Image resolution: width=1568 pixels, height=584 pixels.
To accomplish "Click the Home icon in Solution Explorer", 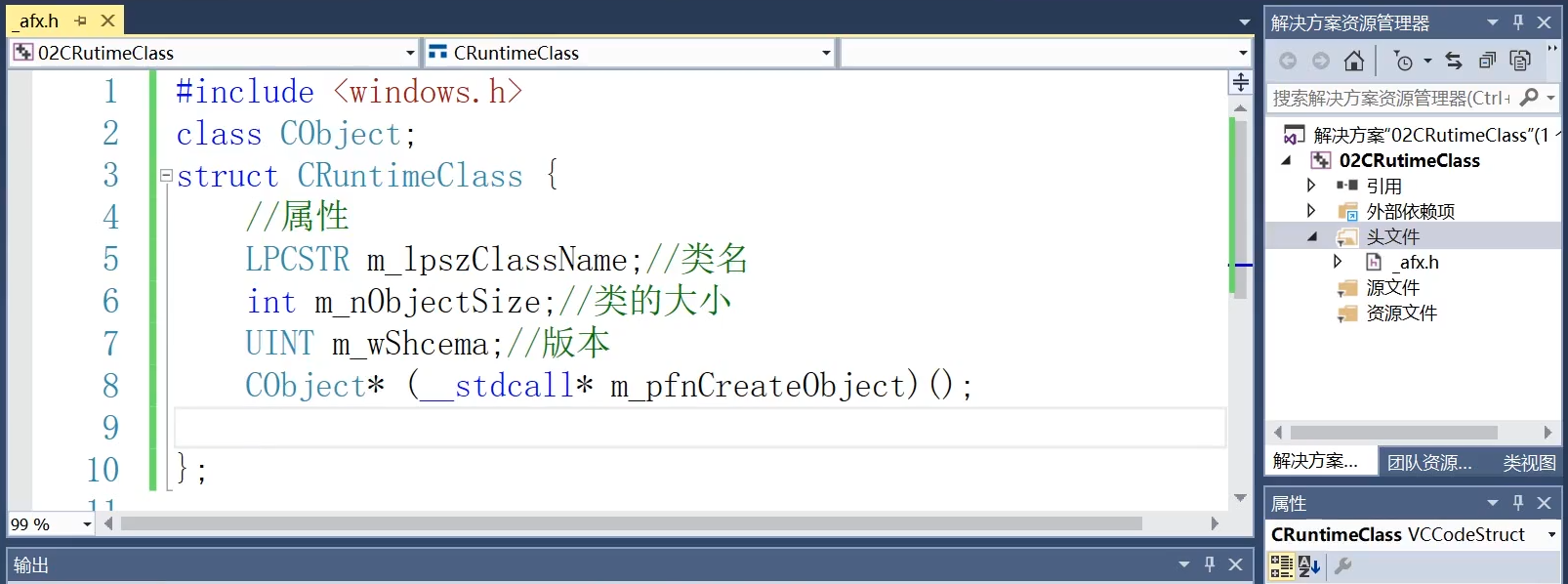I will (1353, 62).
